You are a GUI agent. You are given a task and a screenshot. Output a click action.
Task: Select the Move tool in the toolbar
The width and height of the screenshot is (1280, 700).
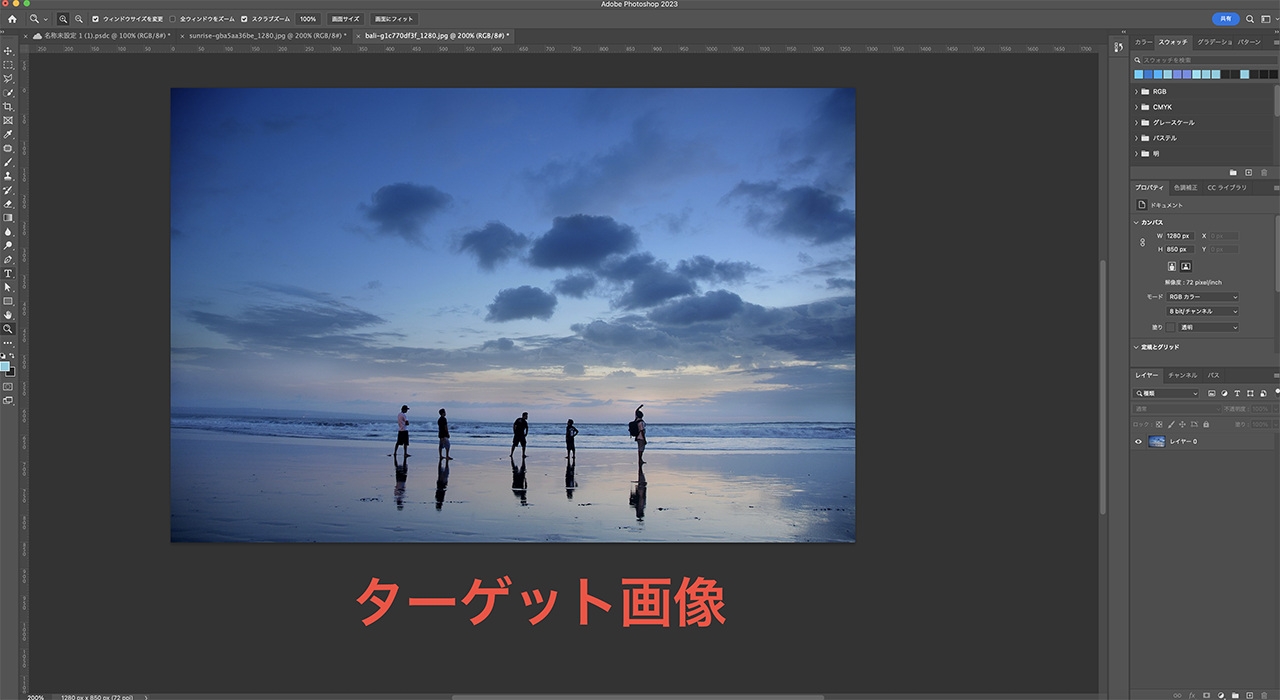pyautogui.click(x=8, y=50)
